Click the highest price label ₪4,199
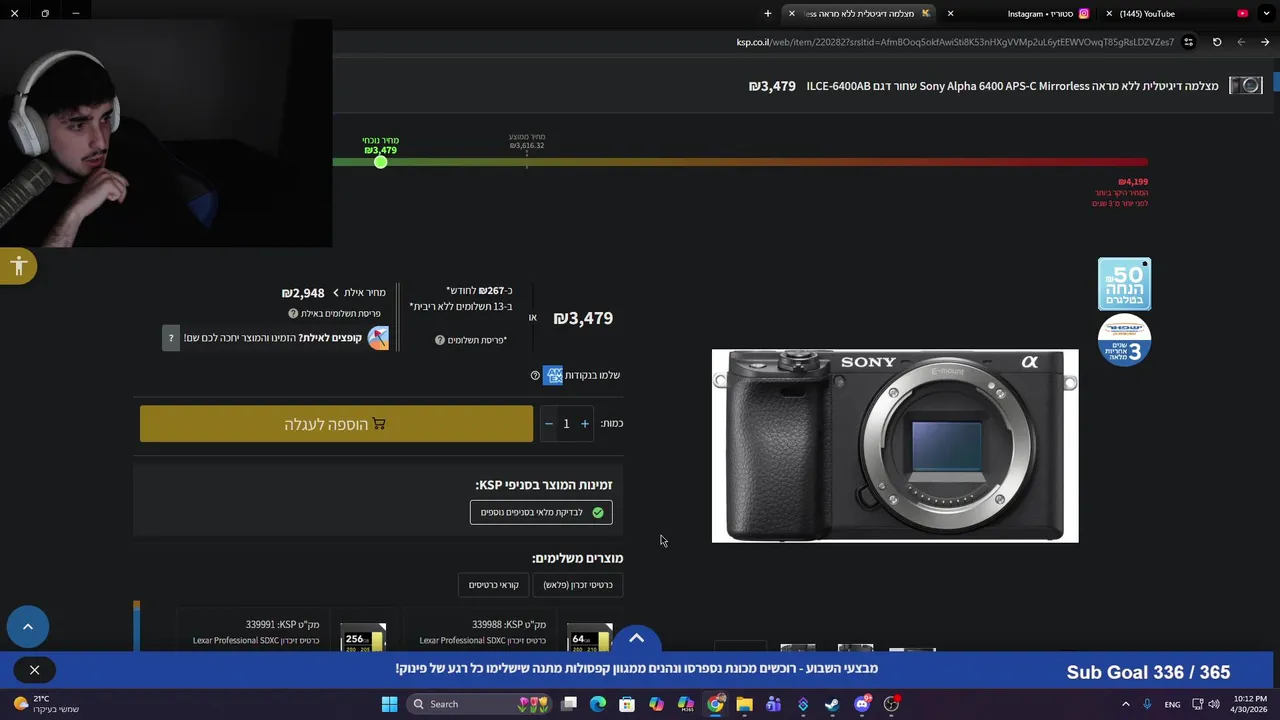This screenshot has height=720, width=1280. point(1133,182)
